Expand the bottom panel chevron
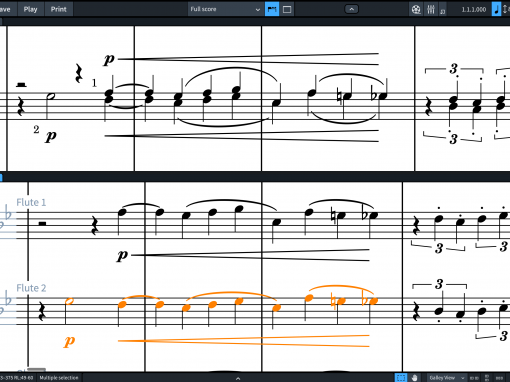 238,378
